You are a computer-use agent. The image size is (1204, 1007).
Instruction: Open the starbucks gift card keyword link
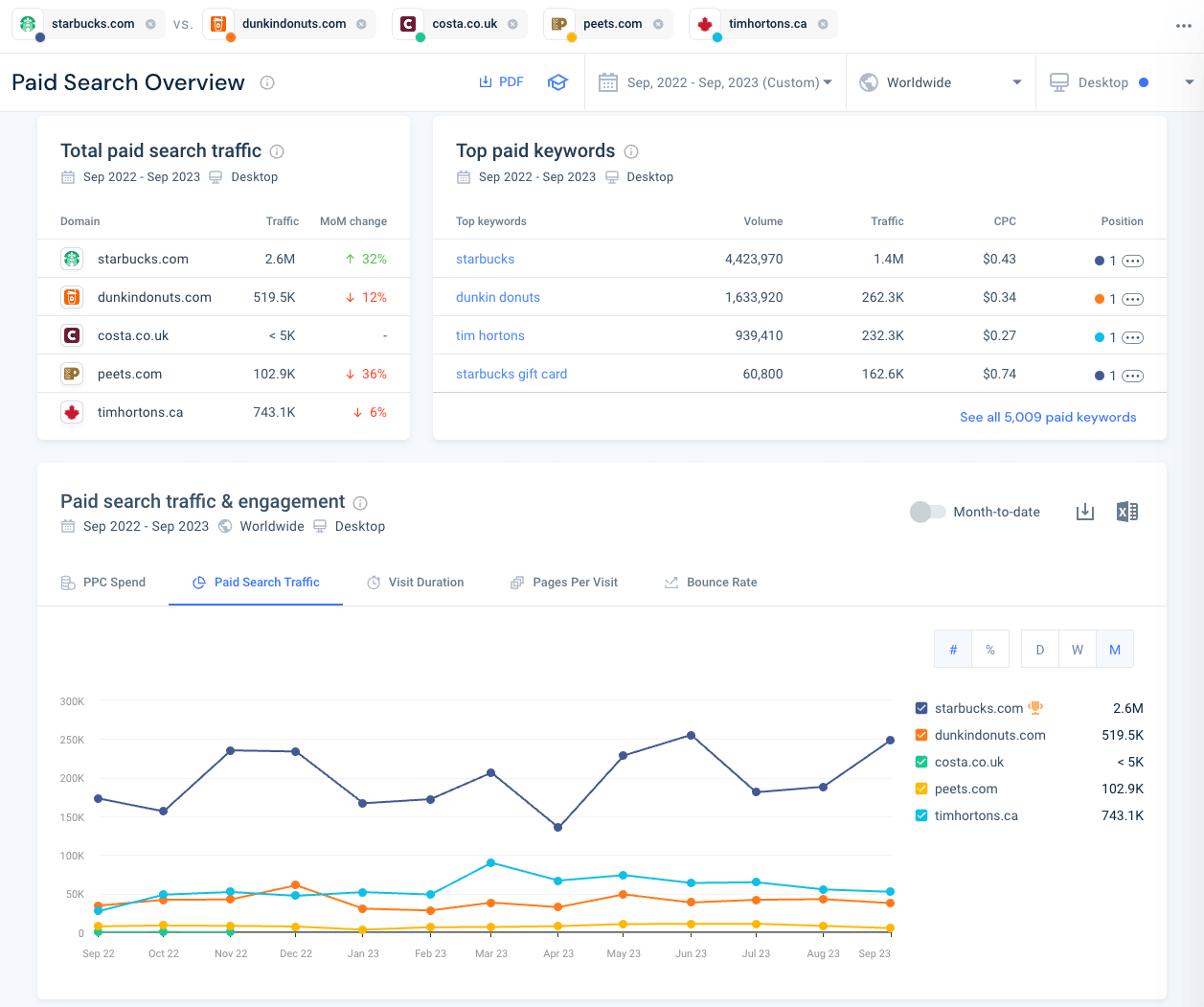511,374
